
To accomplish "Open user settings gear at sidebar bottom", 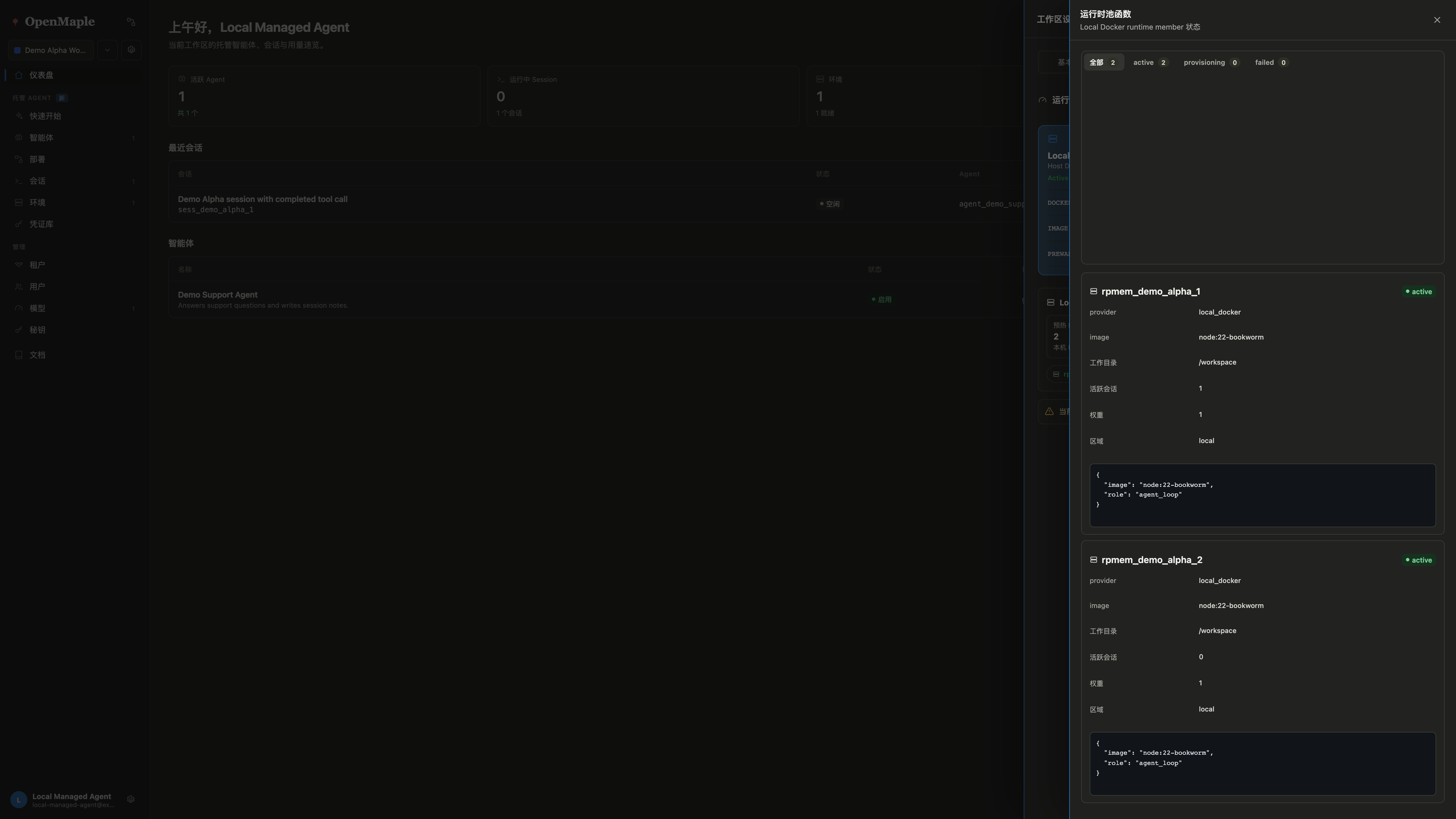I will 131,799.
